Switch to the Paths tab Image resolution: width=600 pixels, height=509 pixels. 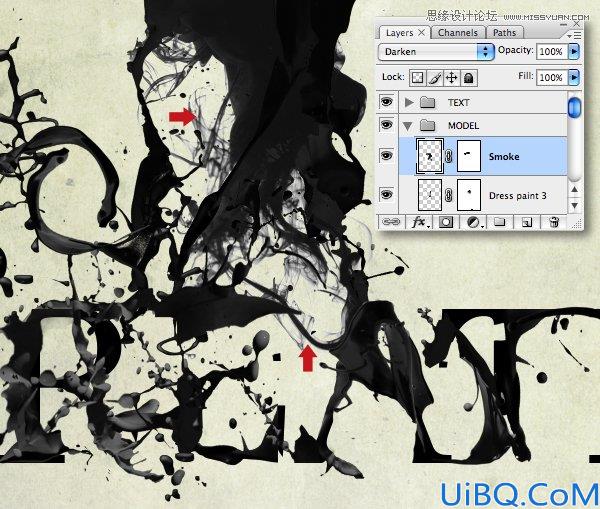coord(504,33)
